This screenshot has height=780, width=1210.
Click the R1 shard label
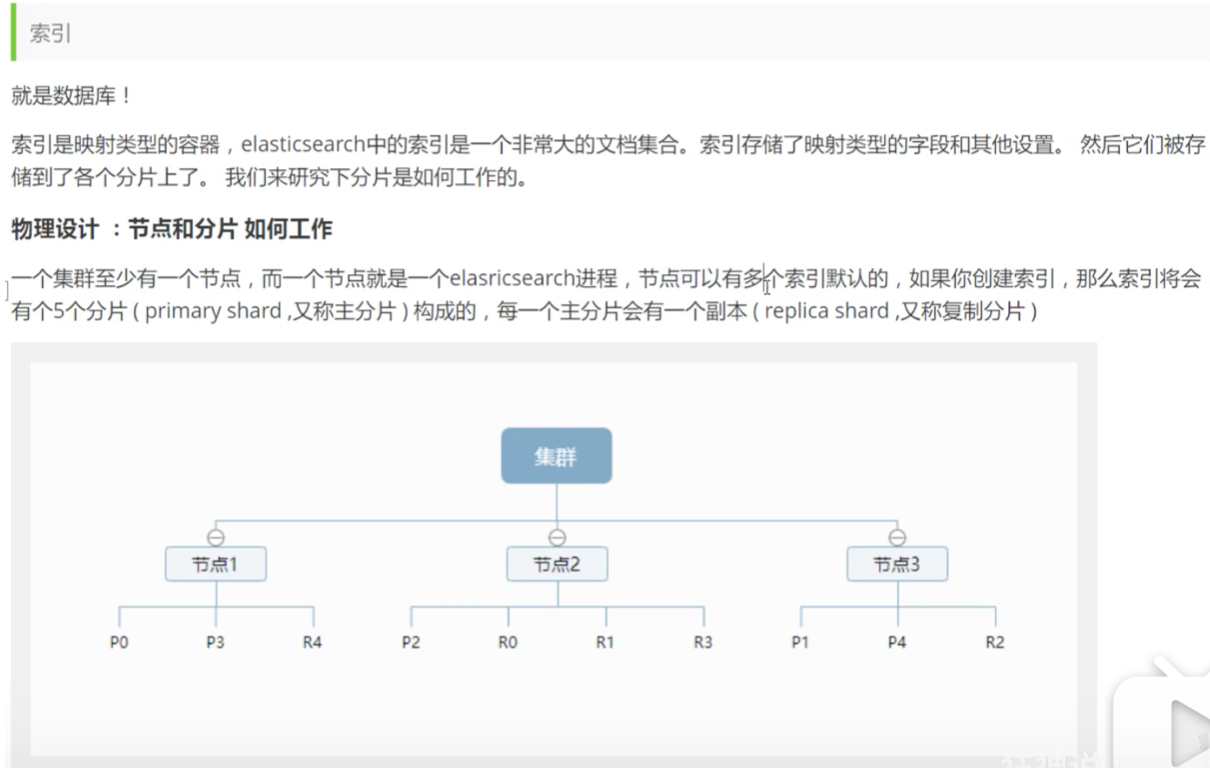[x=605, y=642]
